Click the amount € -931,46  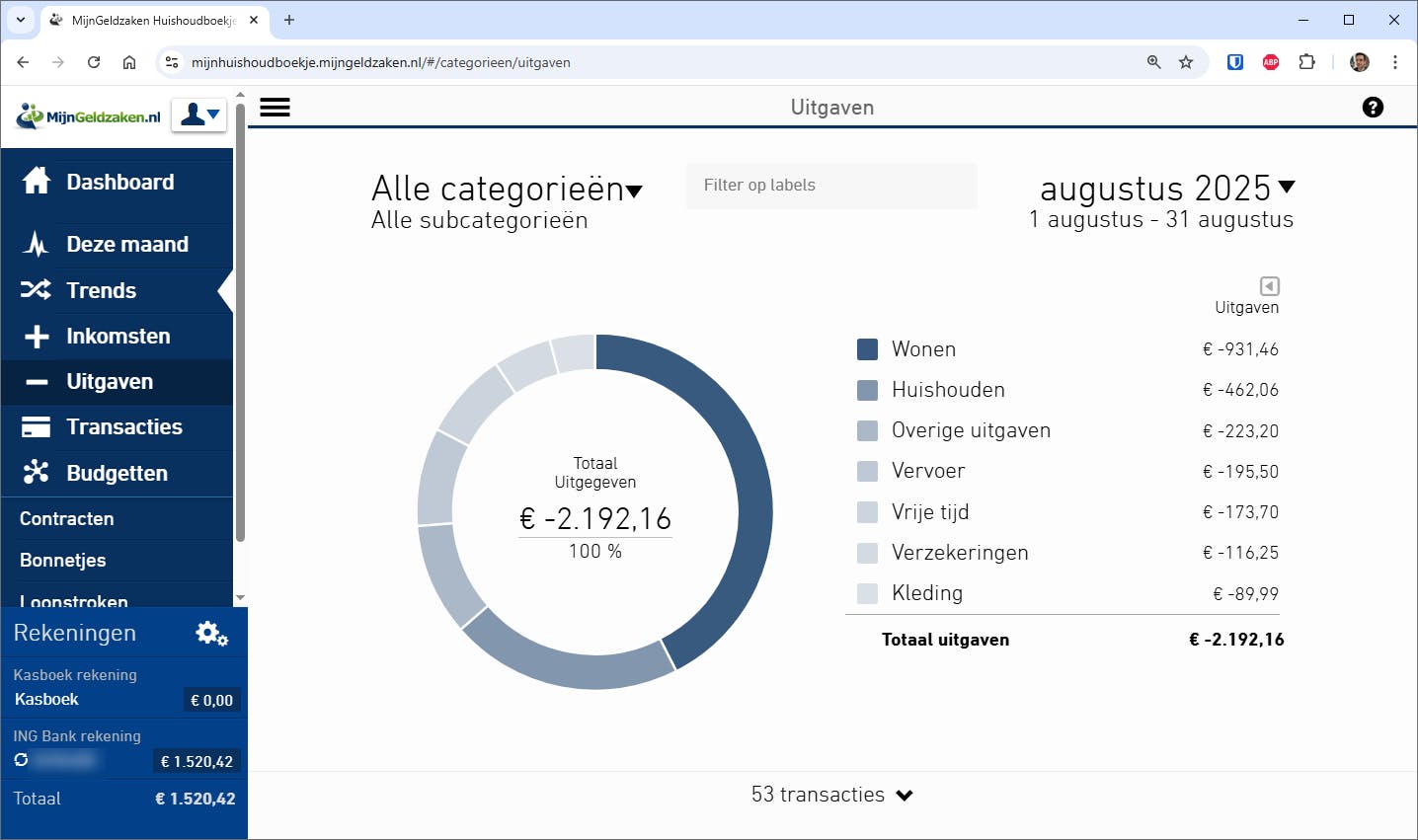(1240, 349)
